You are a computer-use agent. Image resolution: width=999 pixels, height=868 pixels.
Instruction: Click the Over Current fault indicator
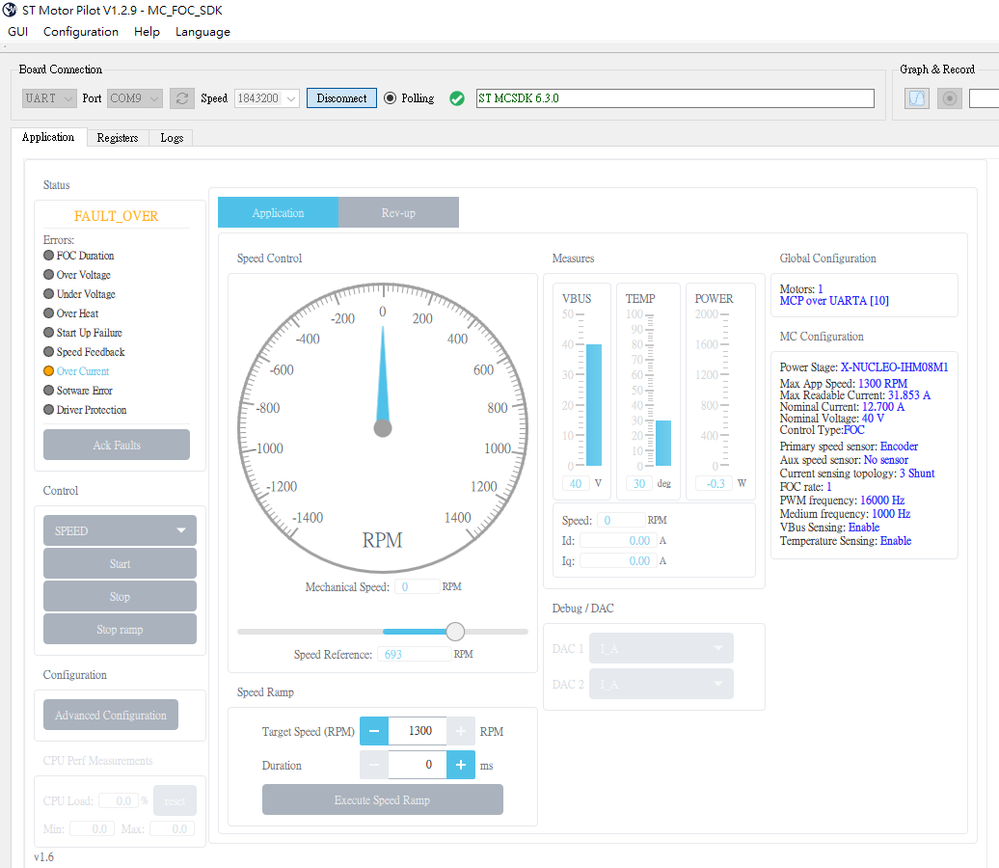pyautogui.click(x=49, y=371)
